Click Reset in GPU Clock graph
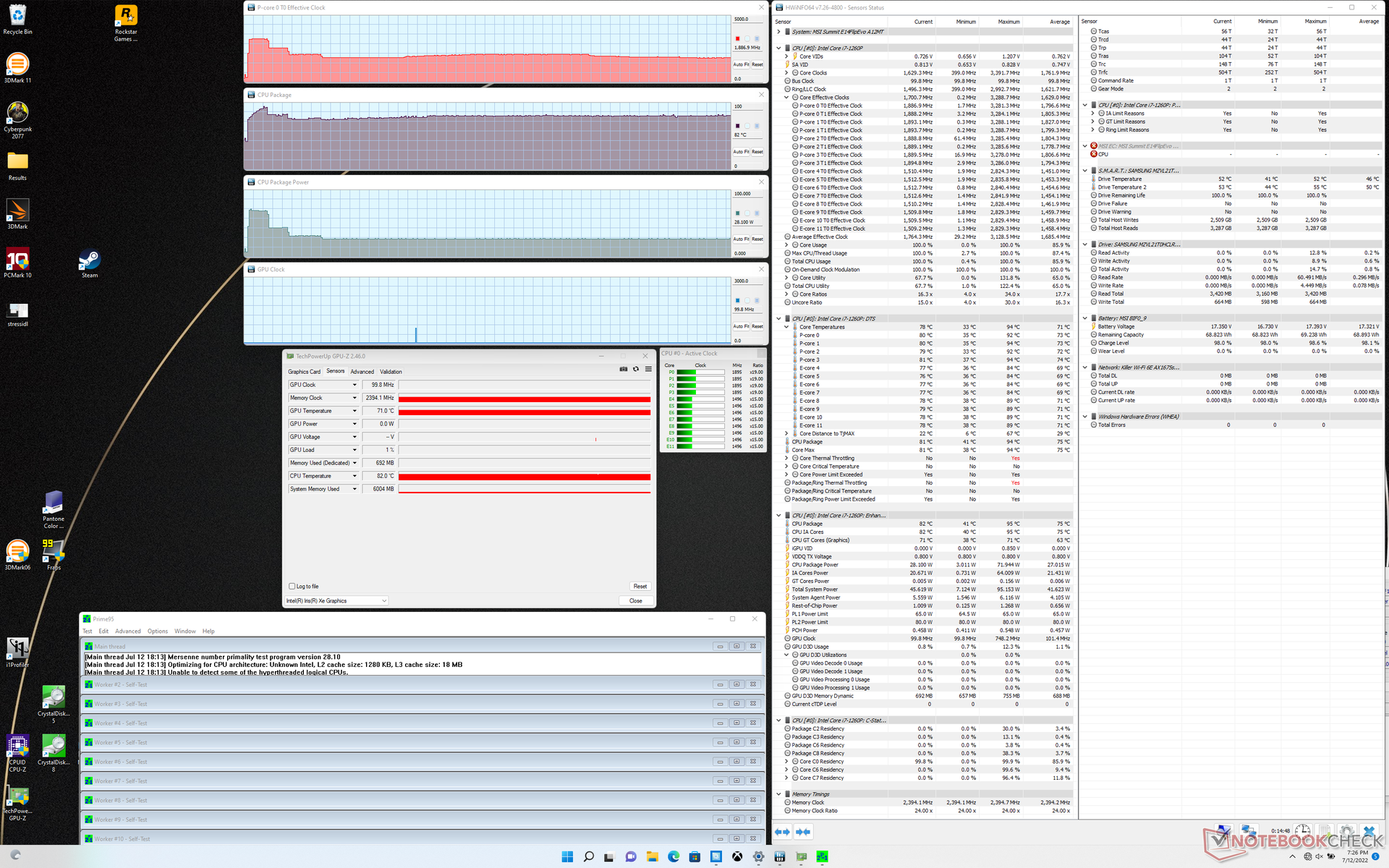This screenshot has height=868, width=1389. pyautogui.click(x=757, y=326)
